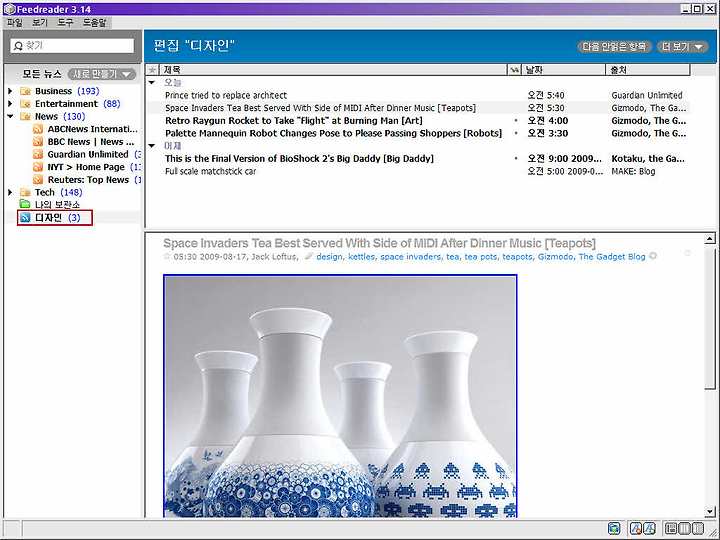Click the Reuters Top News feed icon
Image resolution: width=720 pixels, height=540 pixels.
[38, 180]
